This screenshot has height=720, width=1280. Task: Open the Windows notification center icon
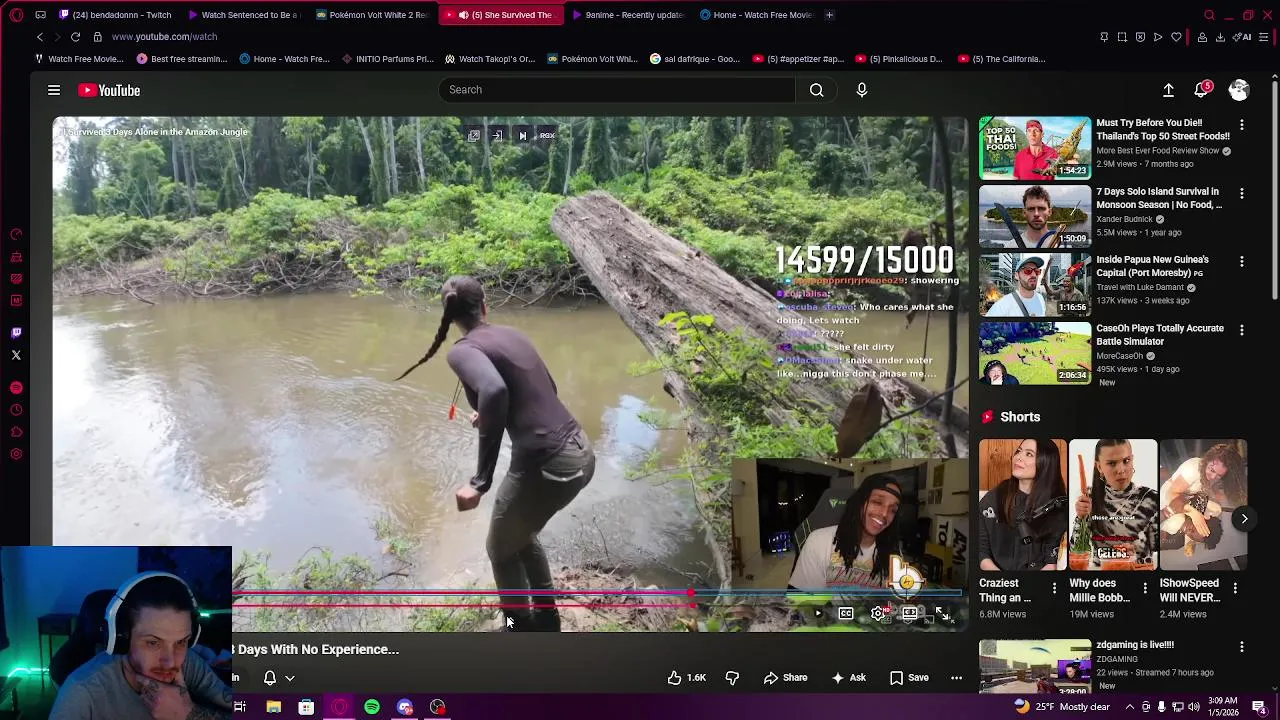(1259, 707)
